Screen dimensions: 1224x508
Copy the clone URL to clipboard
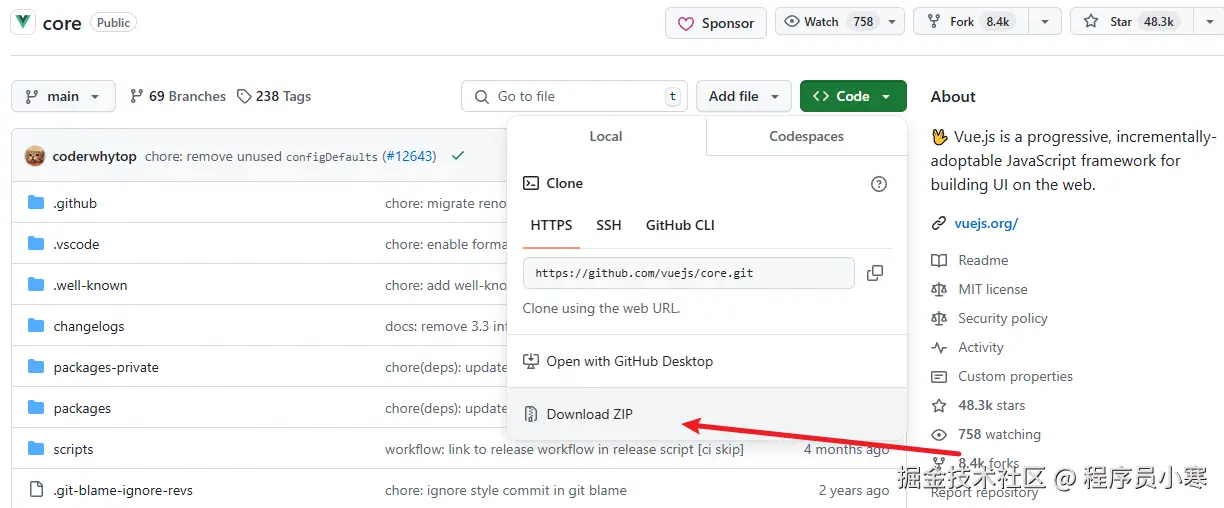(x=875, y=273)
